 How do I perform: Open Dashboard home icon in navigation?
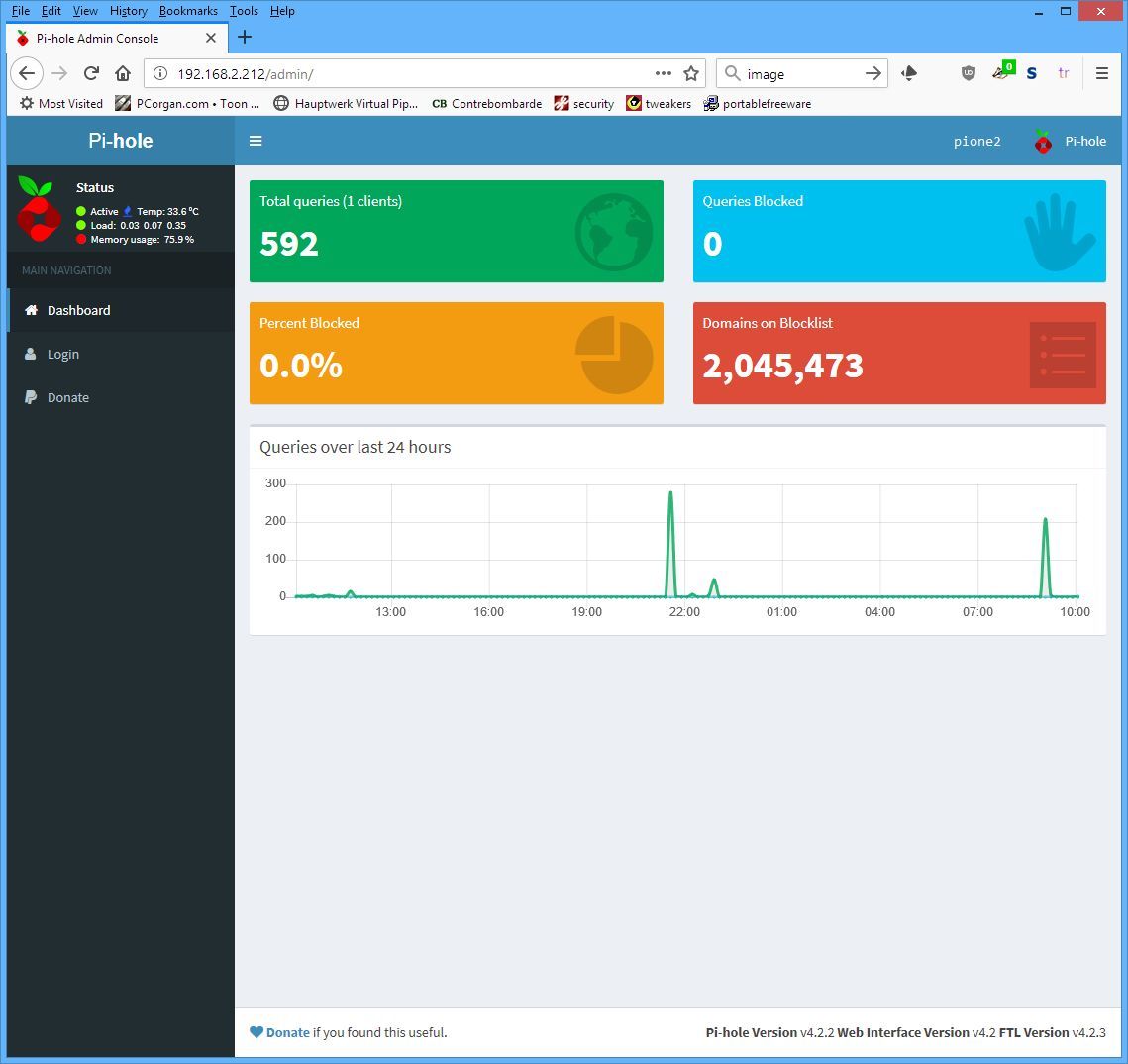(31, 310)
